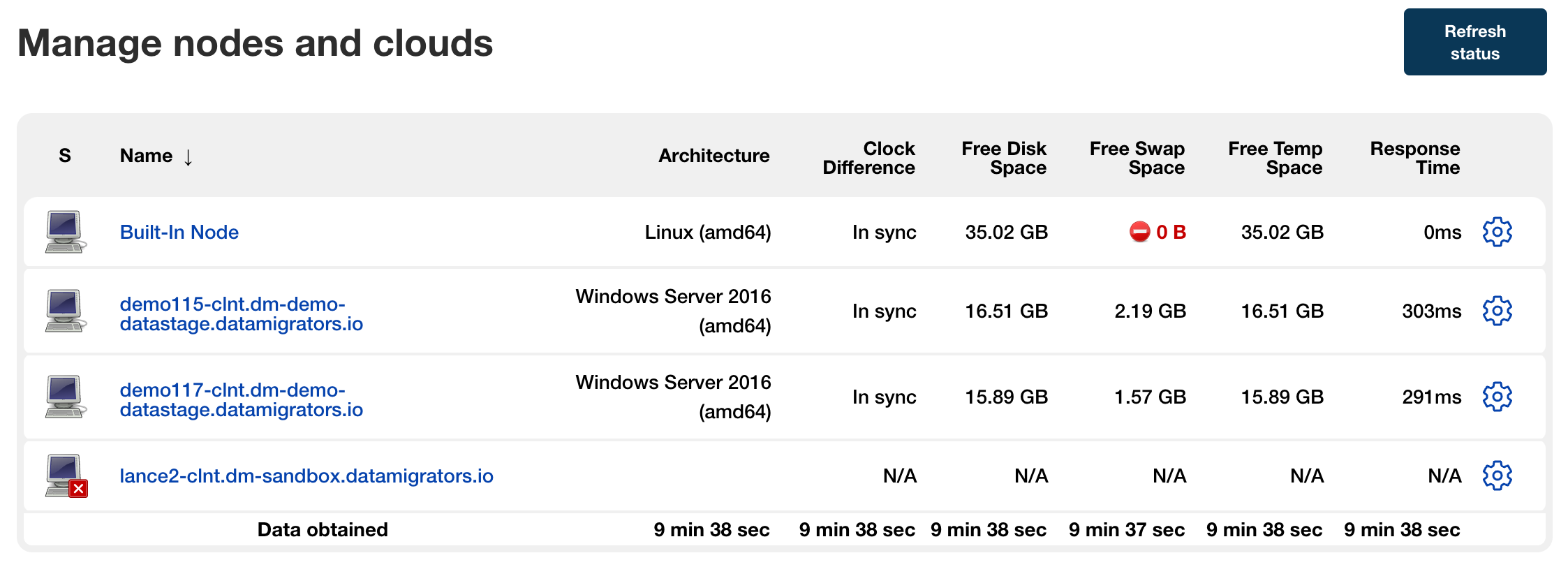Open settings gear for lance2 sandbox node
Viewport: 1568px width, 567px height.
pos(1497,476)
